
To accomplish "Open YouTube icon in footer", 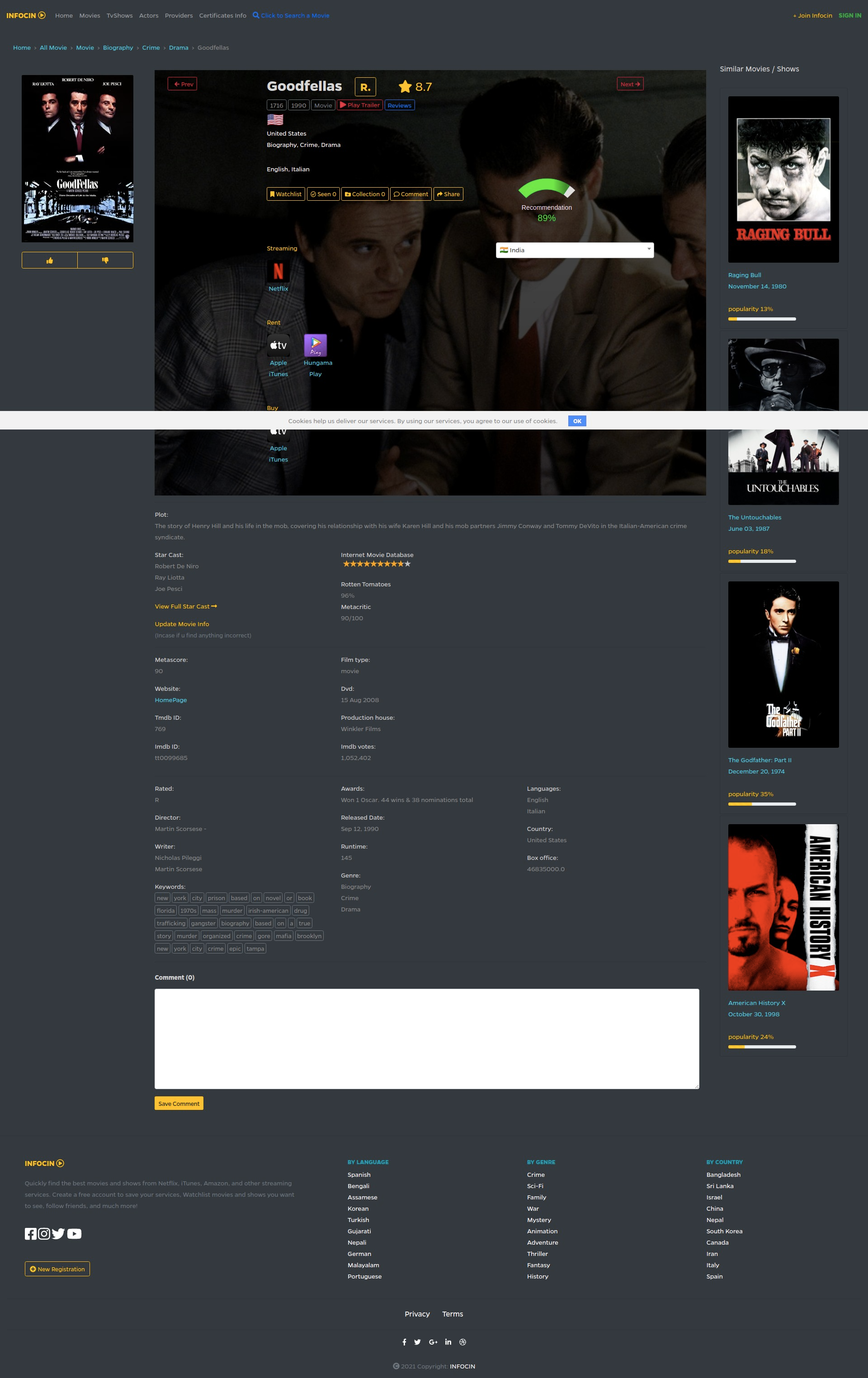I will point(75,1234).
